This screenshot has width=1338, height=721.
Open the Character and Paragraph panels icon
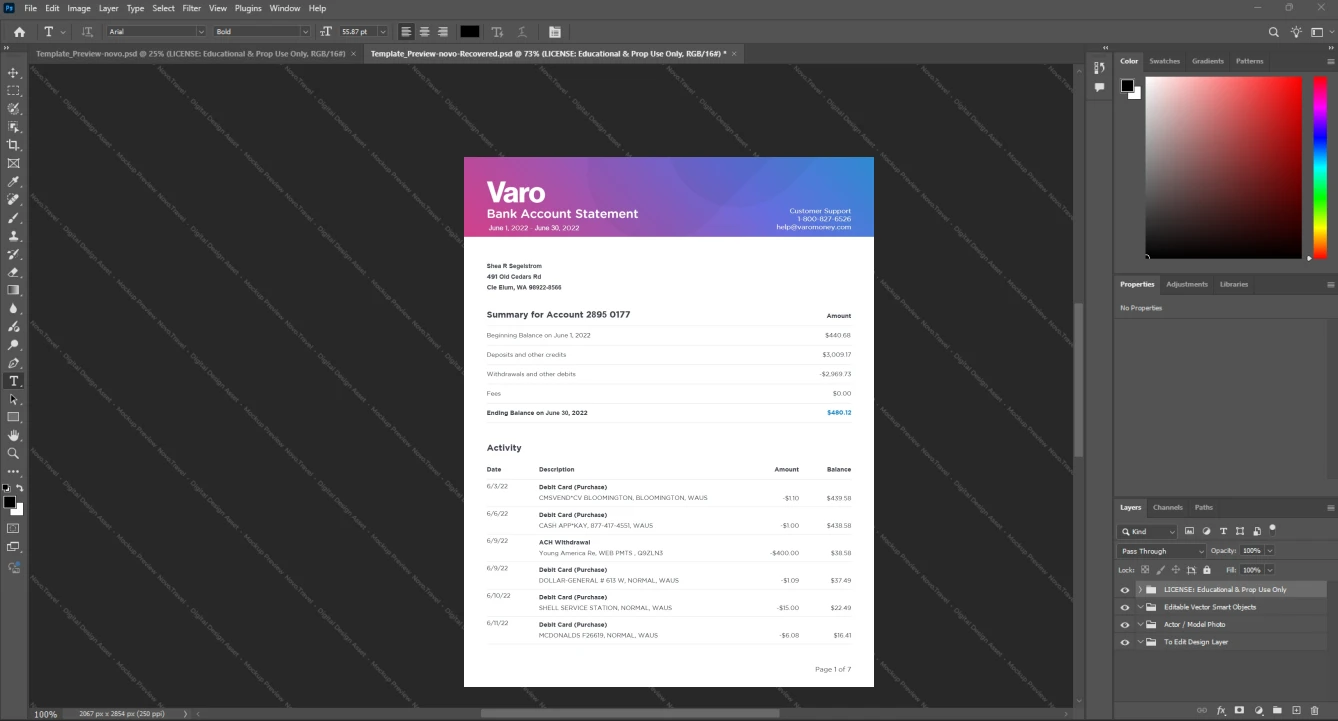point(554,32)
